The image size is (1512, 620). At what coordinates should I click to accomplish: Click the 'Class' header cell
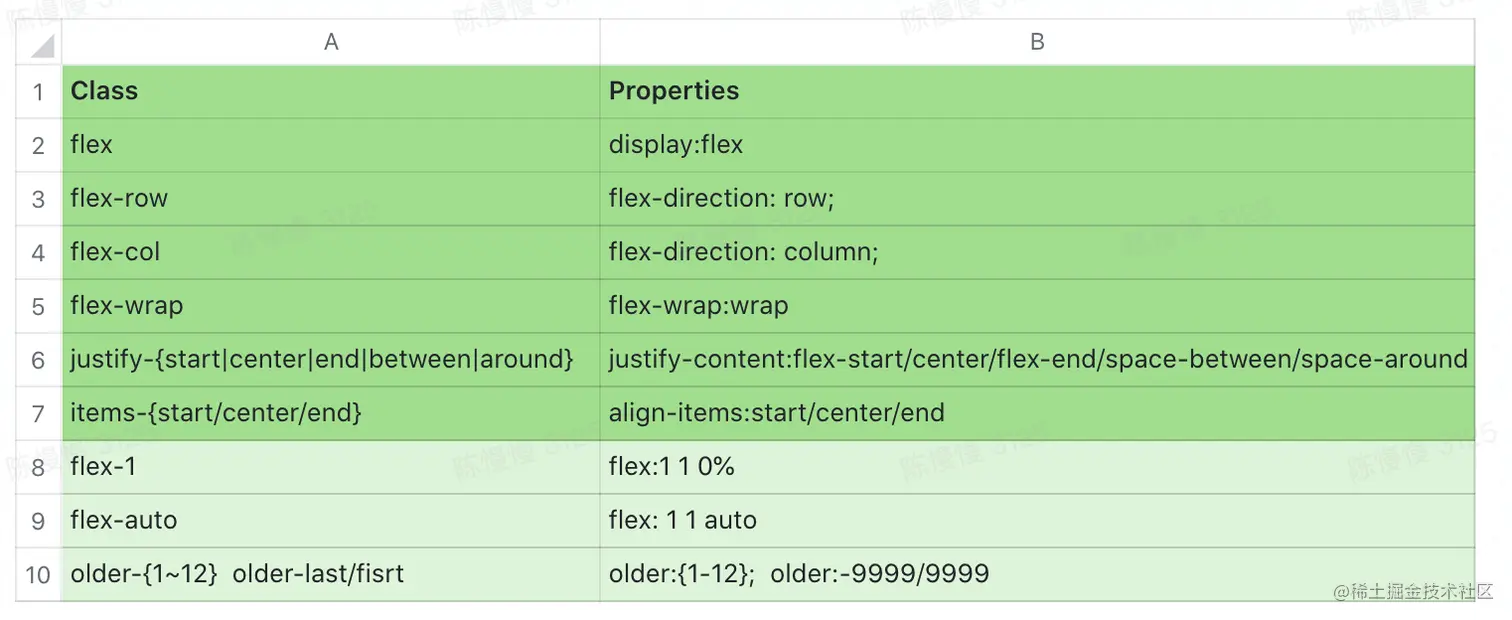coord(331,91)
